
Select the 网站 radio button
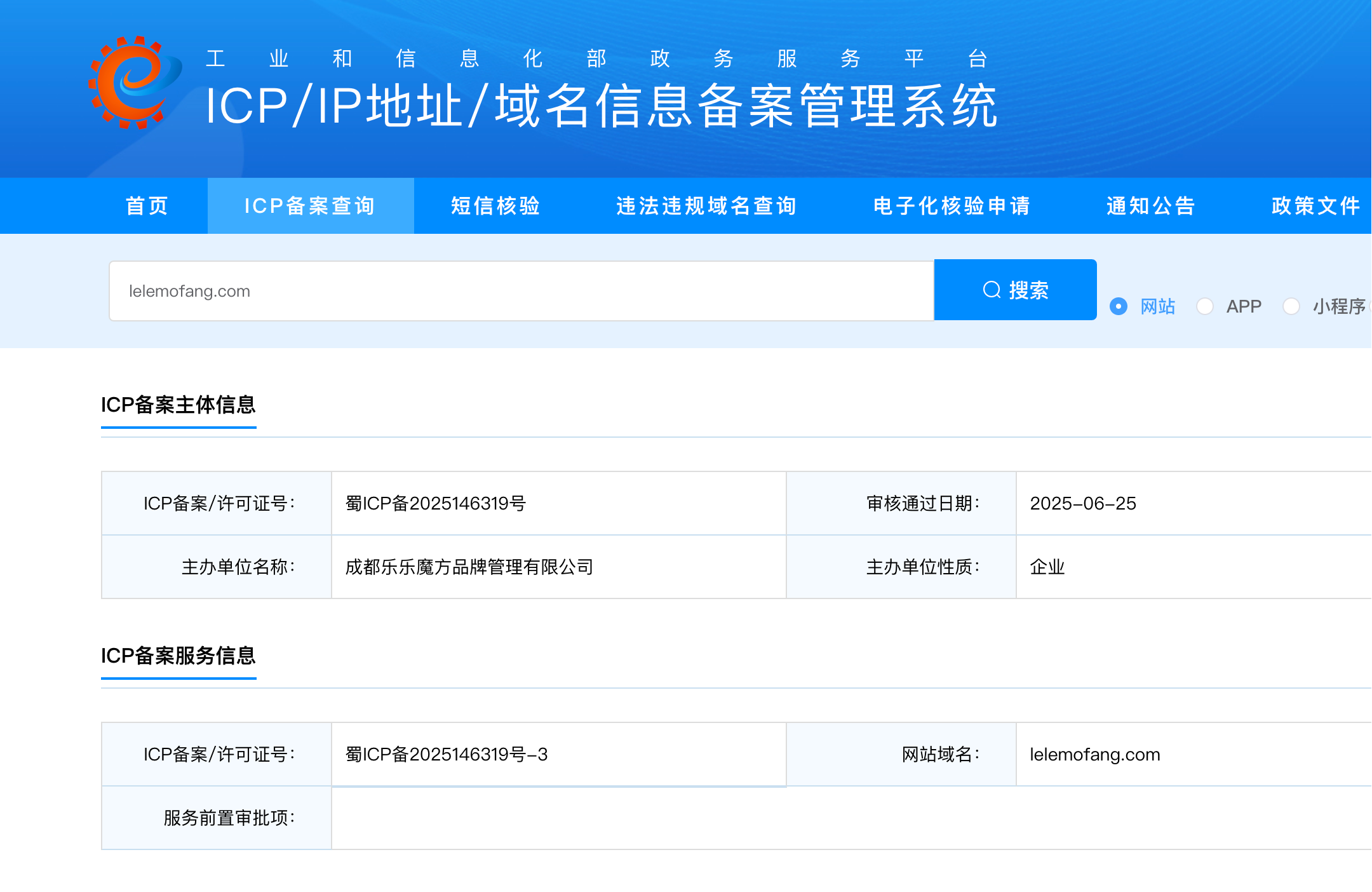pos(1119,306)
